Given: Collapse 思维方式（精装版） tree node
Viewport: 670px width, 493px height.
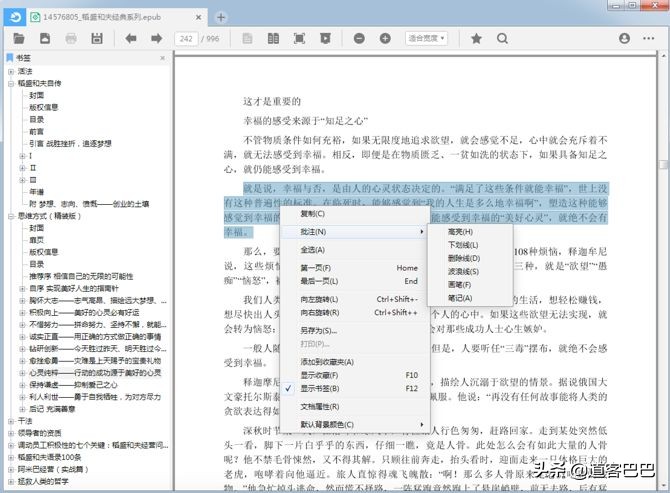Looking at the screenshot, I should pyautogui.click(x=11, y=216).
